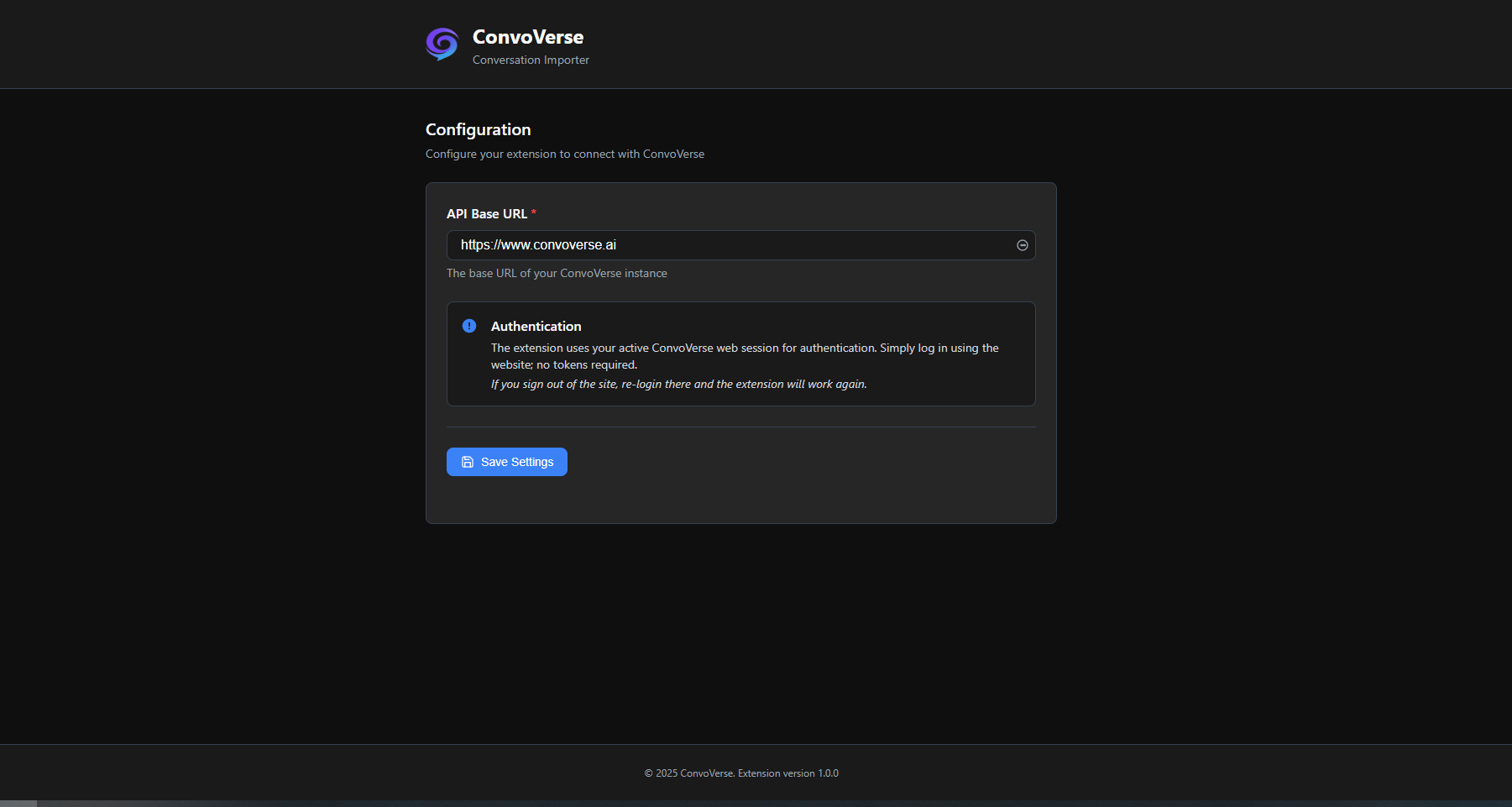Click the helper text about ConvoVerse instance URL

(557, 273)
